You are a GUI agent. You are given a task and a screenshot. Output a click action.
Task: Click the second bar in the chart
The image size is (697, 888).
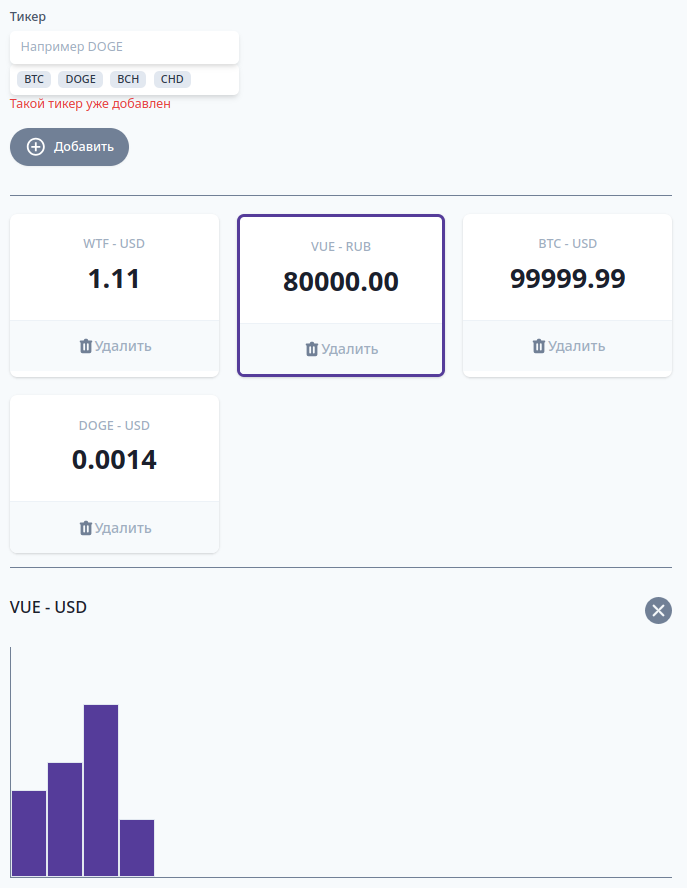coord(65,819)
